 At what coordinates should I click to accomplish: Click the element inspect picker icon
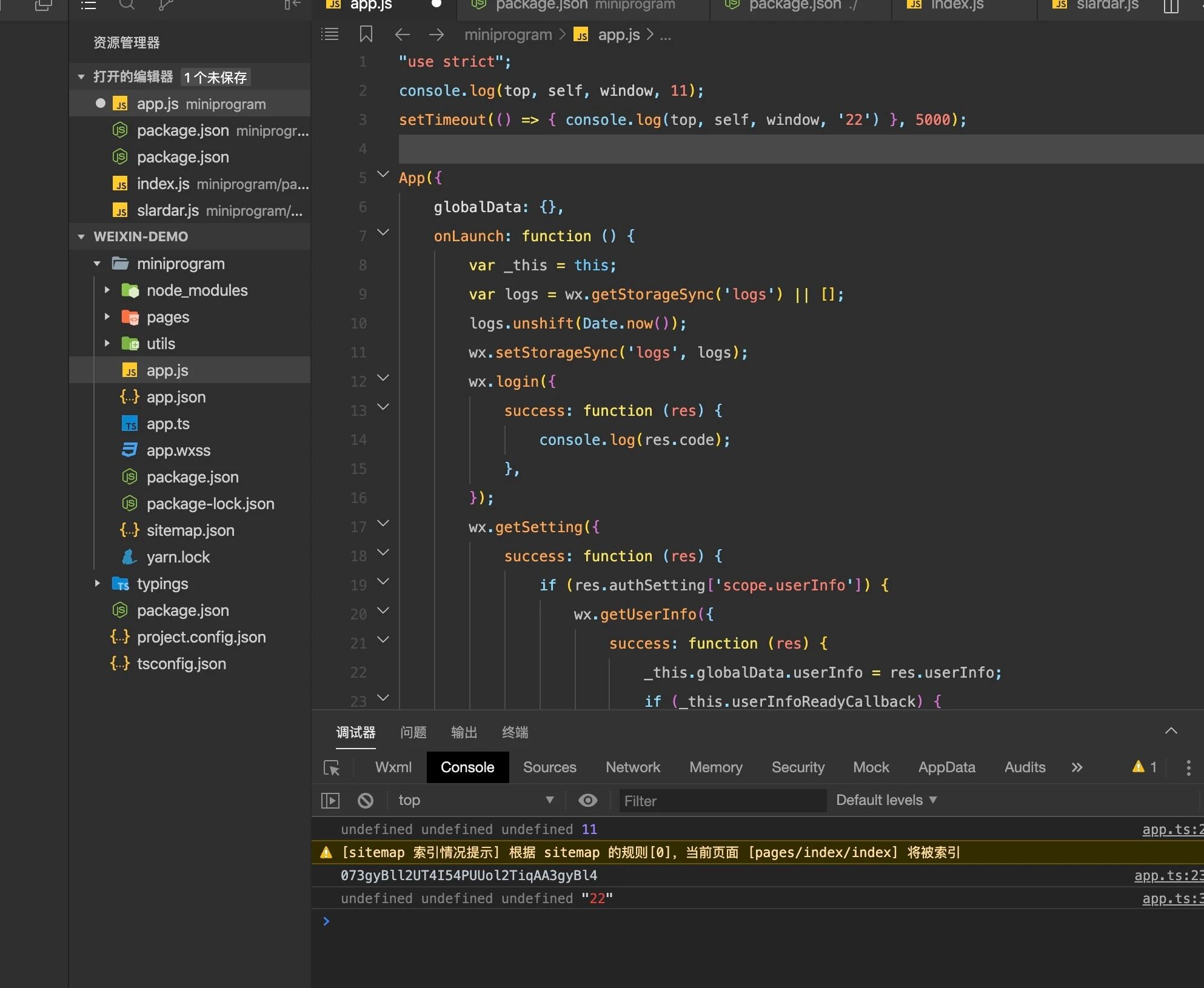tap(332, 768)
